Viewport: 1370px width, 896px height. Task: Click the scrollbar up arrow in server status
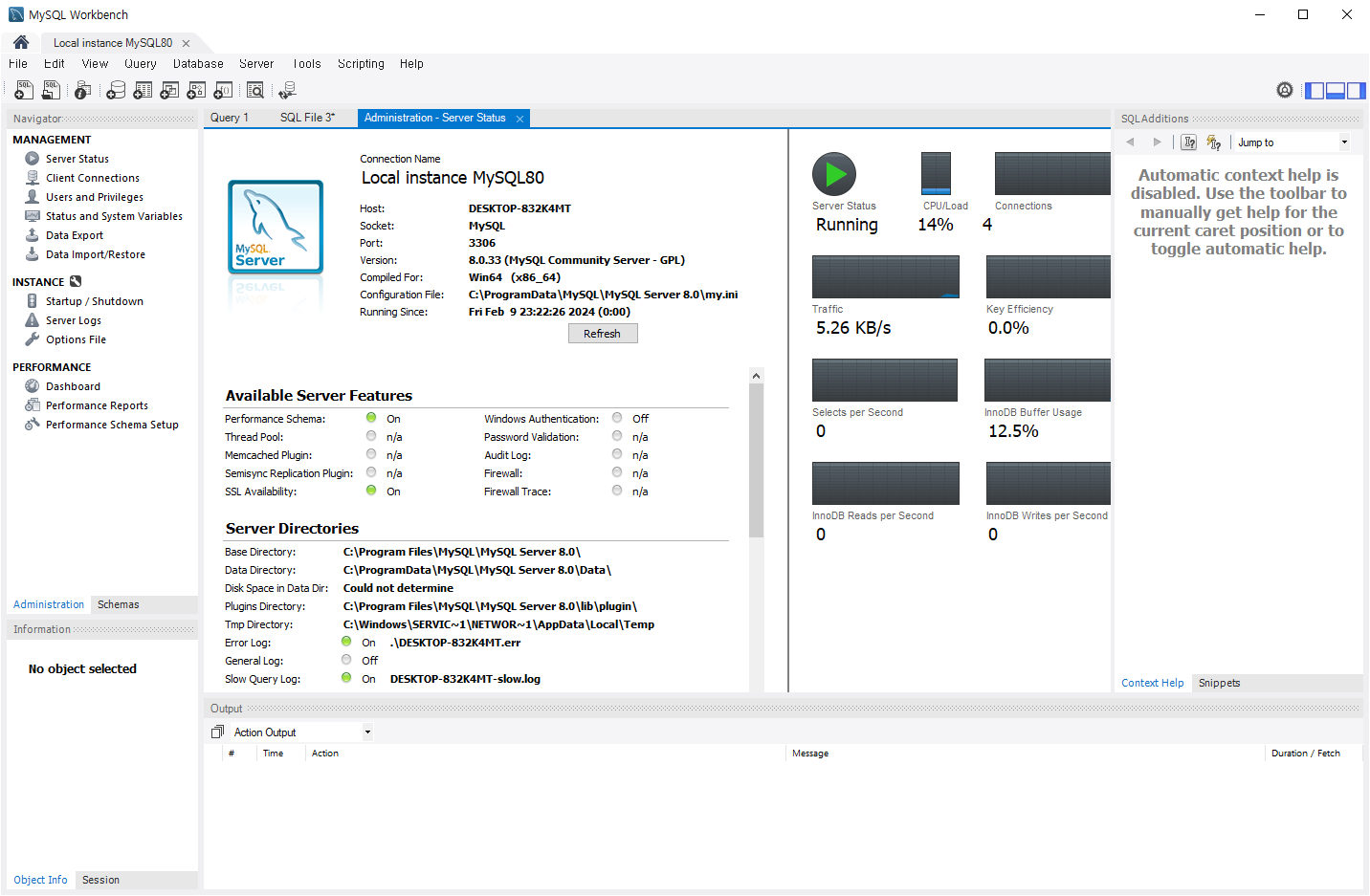pos(756,376)
